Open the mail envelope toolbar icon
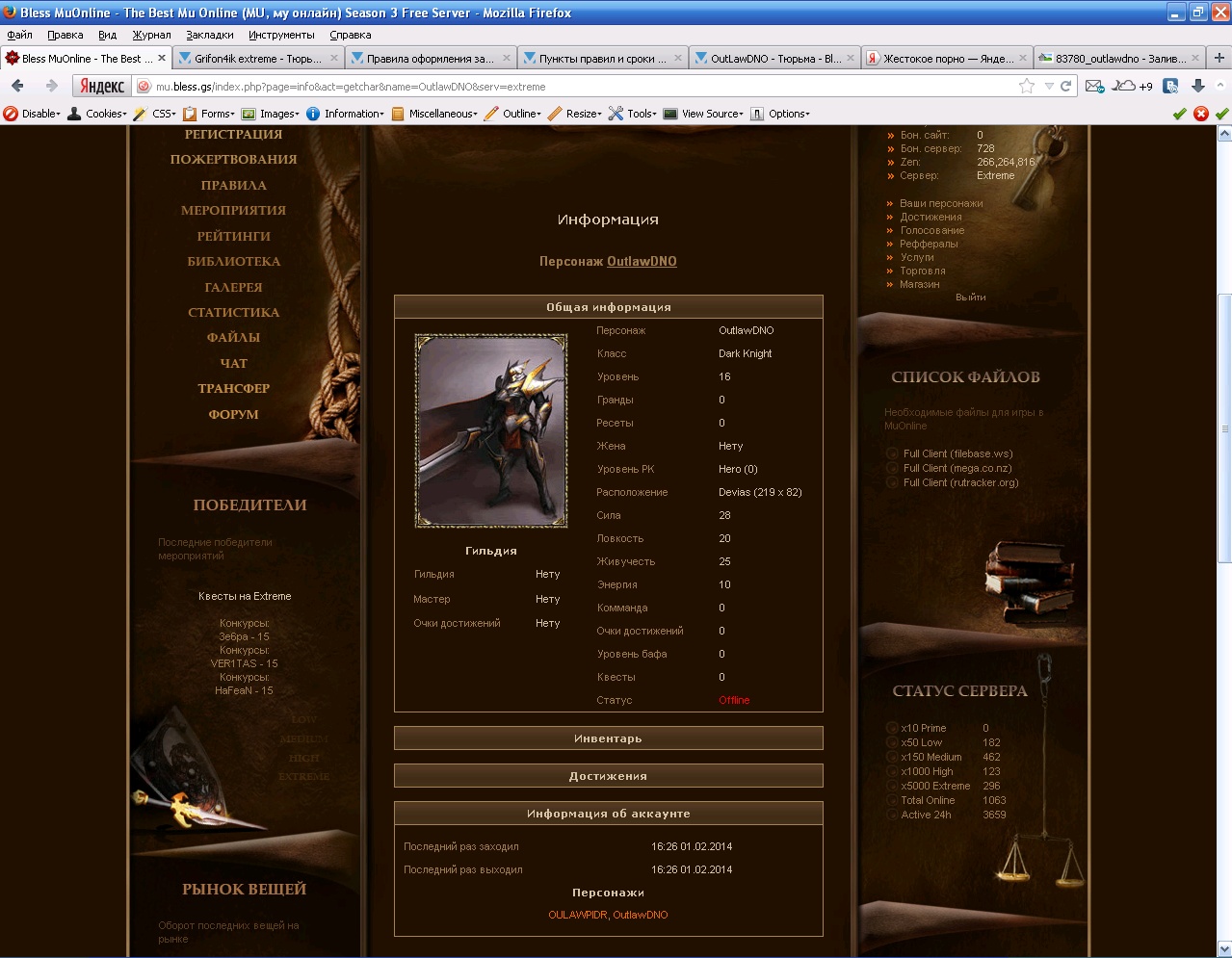Screen dimensions: 1232x958 (1094, 86)
